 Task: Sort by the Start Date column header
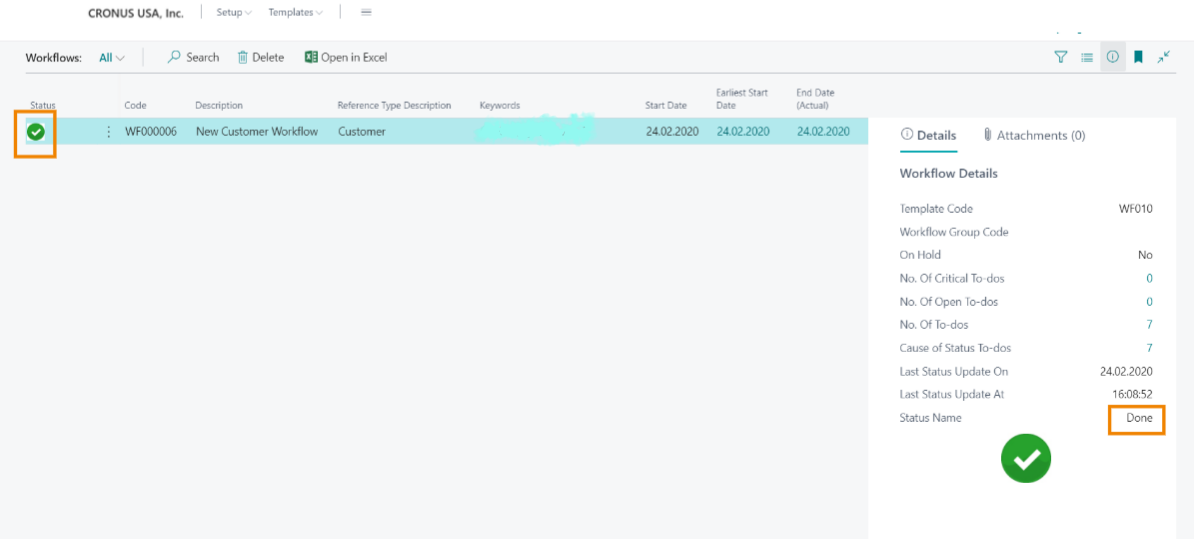click(666, 106)
